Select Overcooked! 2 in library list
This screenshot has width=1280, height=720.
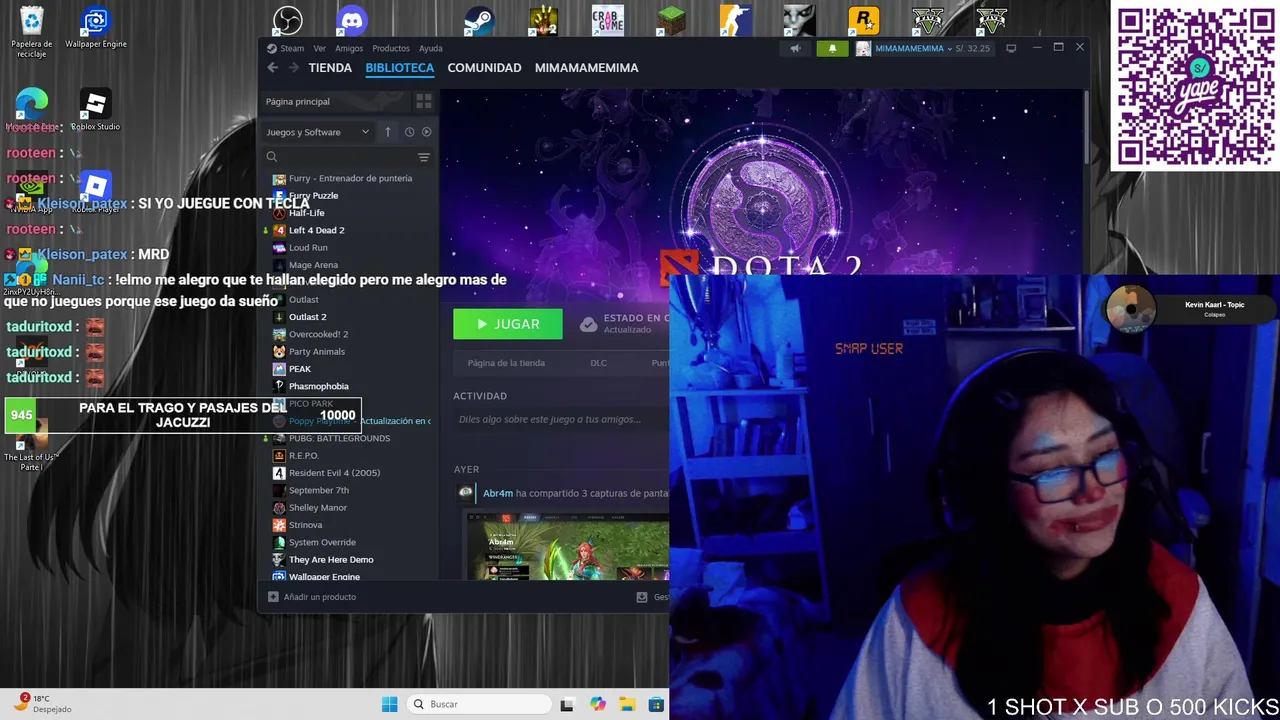(x=318, y=334)
